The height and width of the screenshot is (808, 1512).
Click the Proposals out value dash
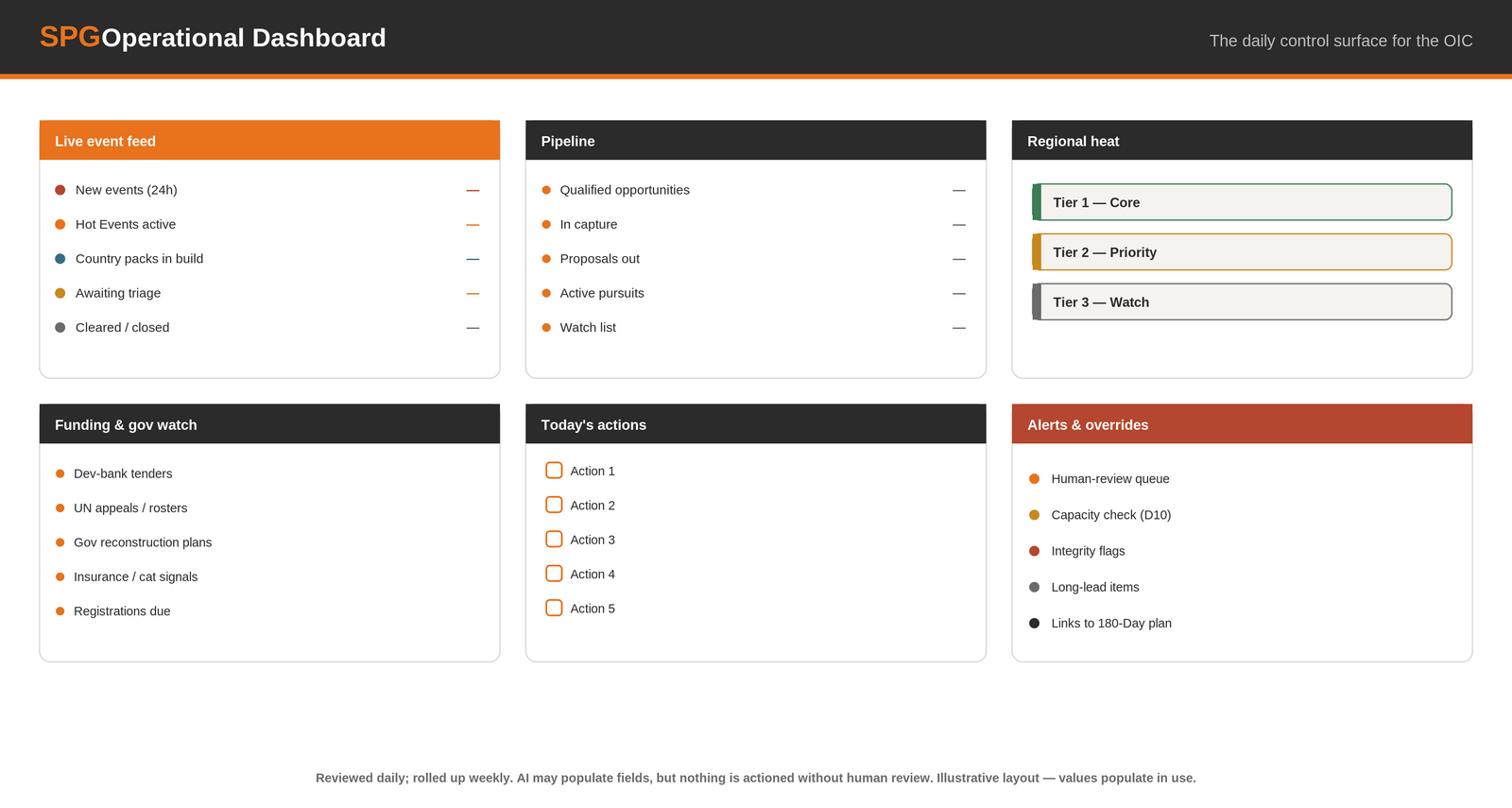(x=959, y=259)
